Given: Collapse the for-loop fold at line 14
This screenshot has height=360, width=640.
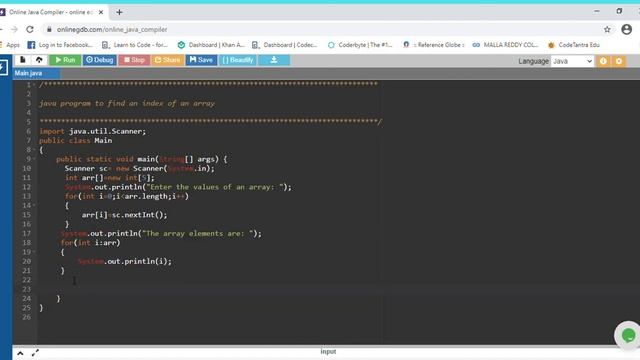Looking at the screenshot, I should point(34,205).
